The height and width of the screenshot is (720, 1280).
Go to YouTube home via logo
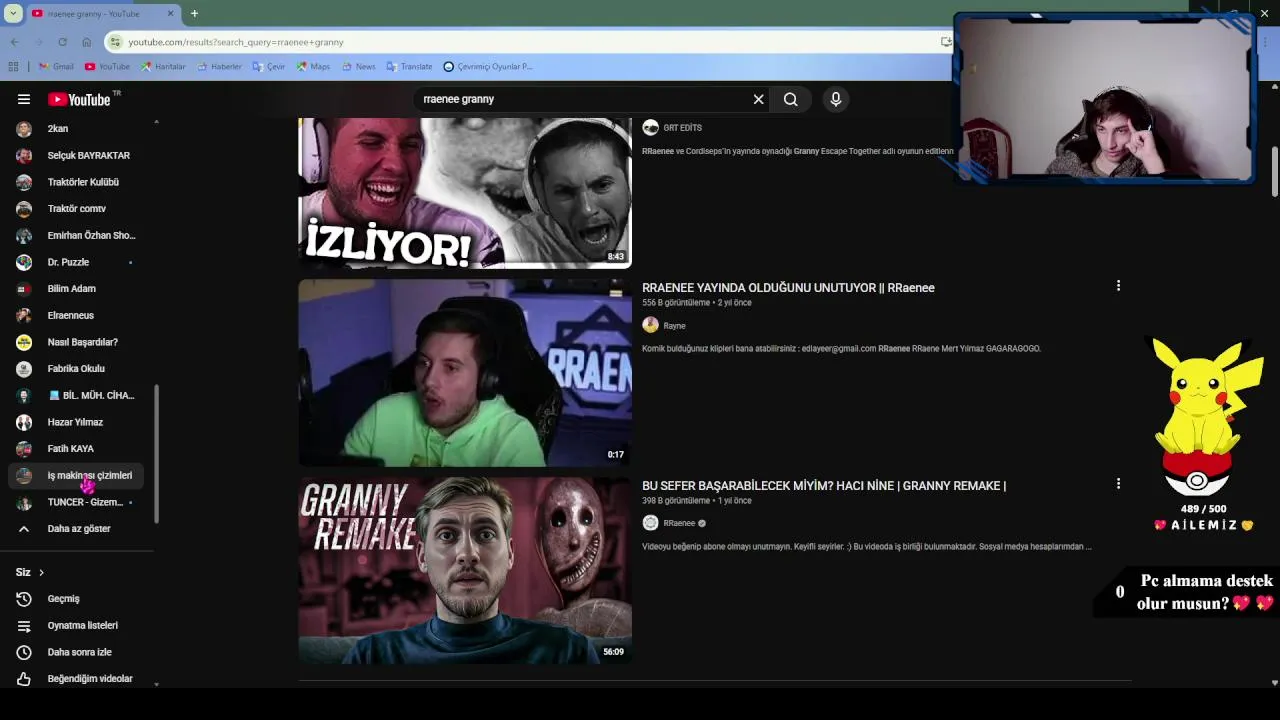click(x=82, y=99)
